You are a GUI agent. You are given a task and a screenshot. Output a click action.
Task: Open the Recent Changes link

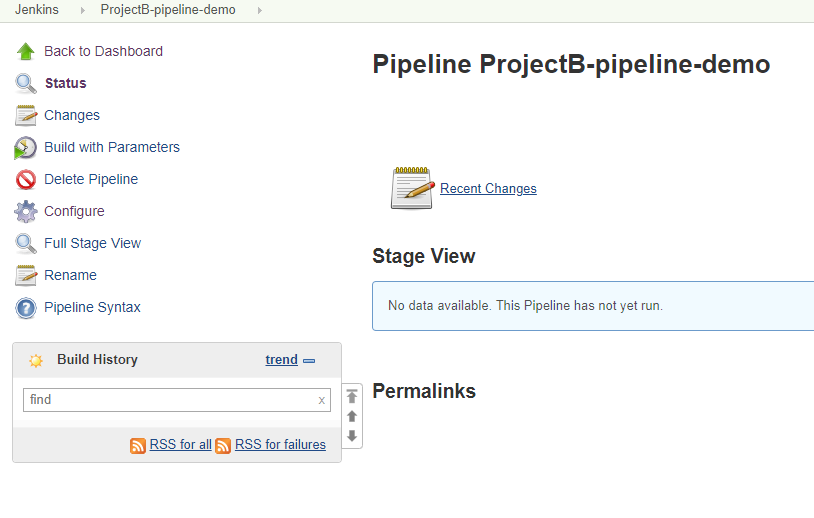(488, 188)
